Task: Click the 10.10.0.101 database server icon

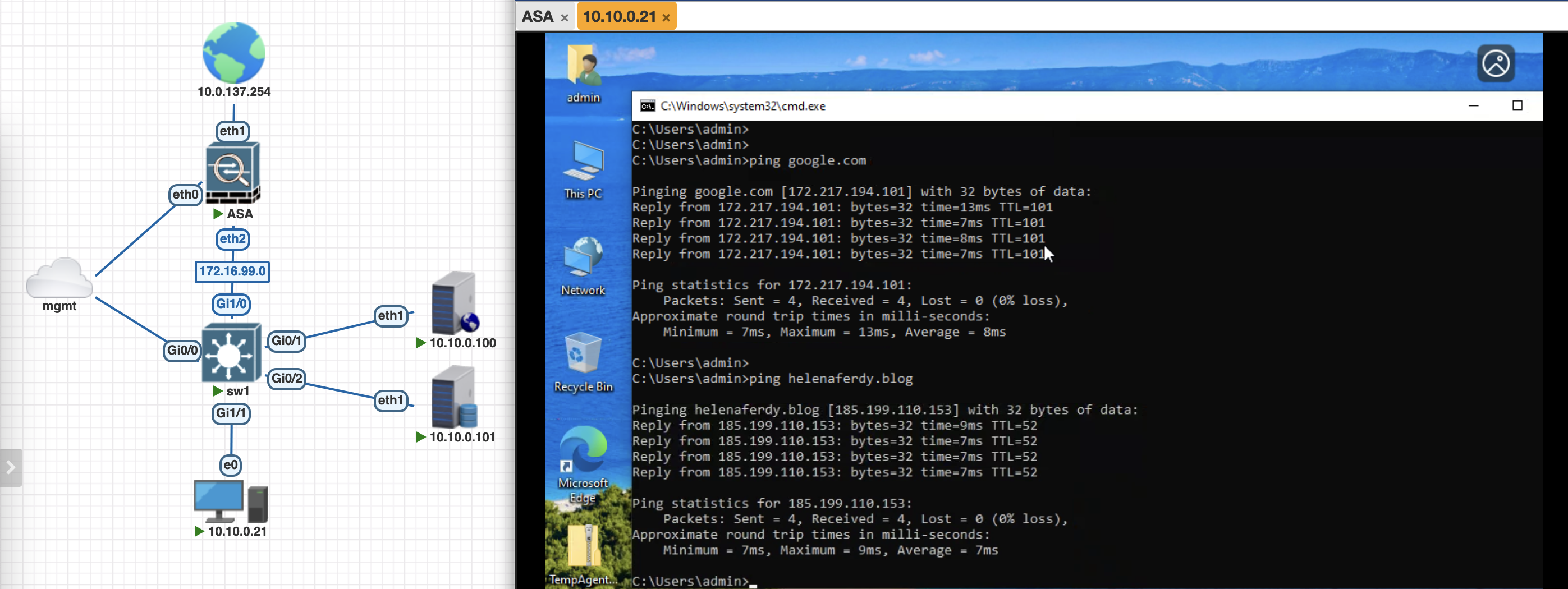Action: coord(454,397)
